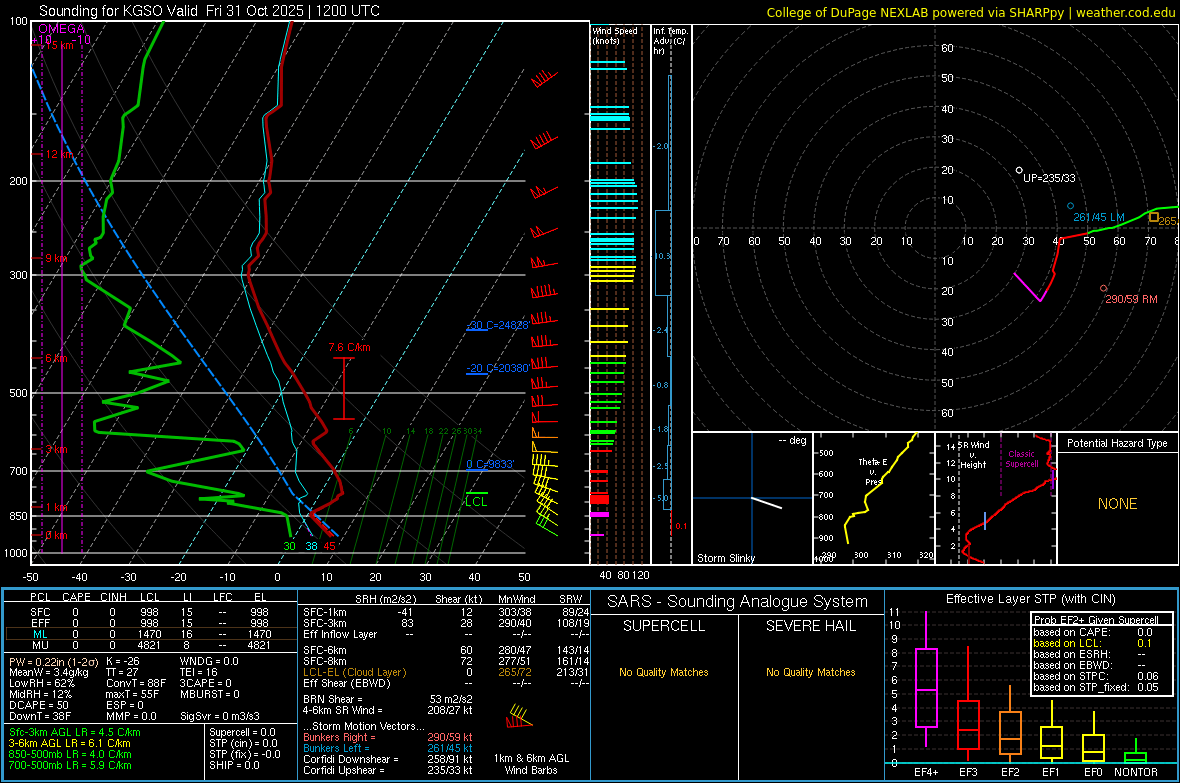The image size is (1180, 783).
Task: Click the LCL-EL (Cloud Layer) row
Action: pyautogui.click(x=446, y=672)
